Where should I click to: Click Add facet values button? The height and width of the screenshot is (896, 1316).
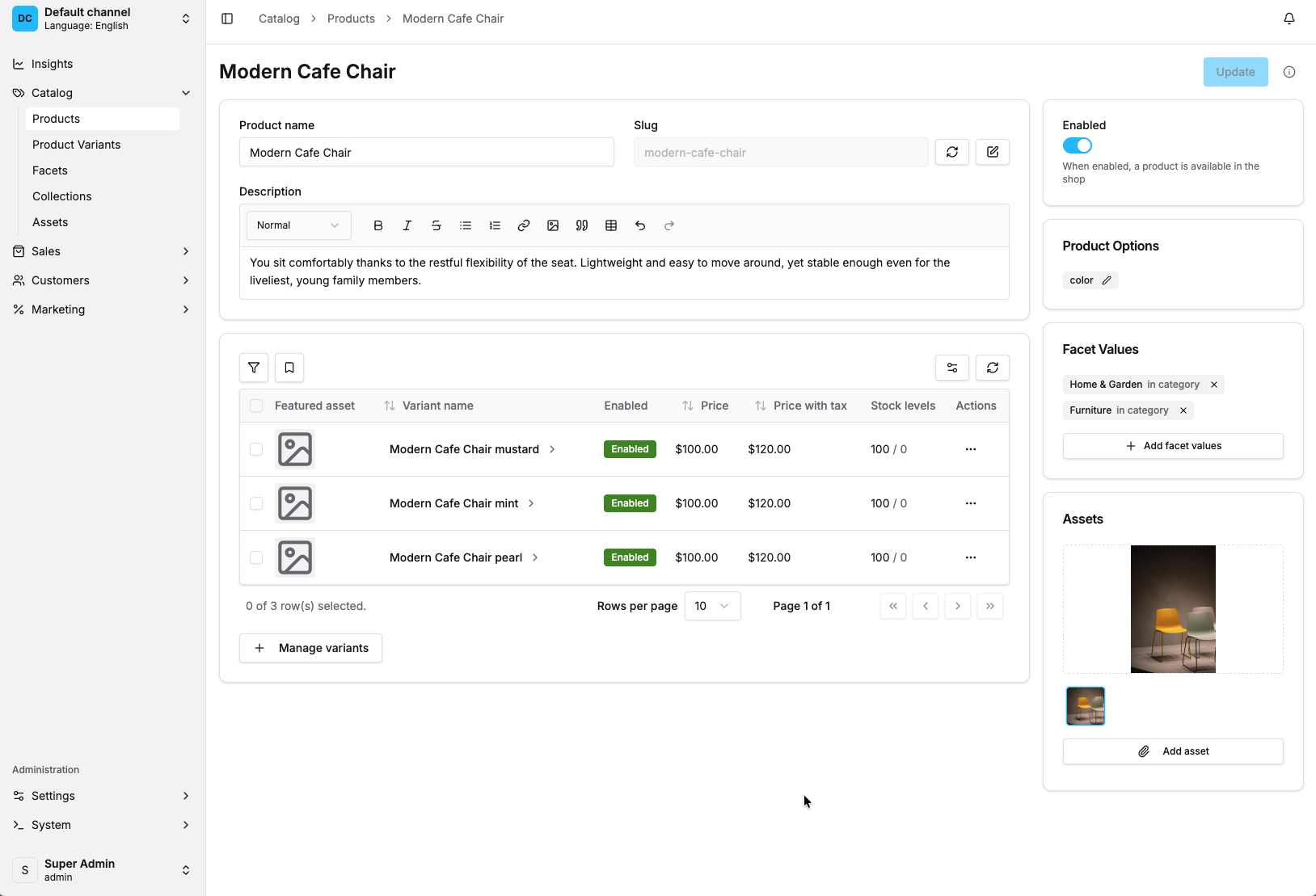1173,446
